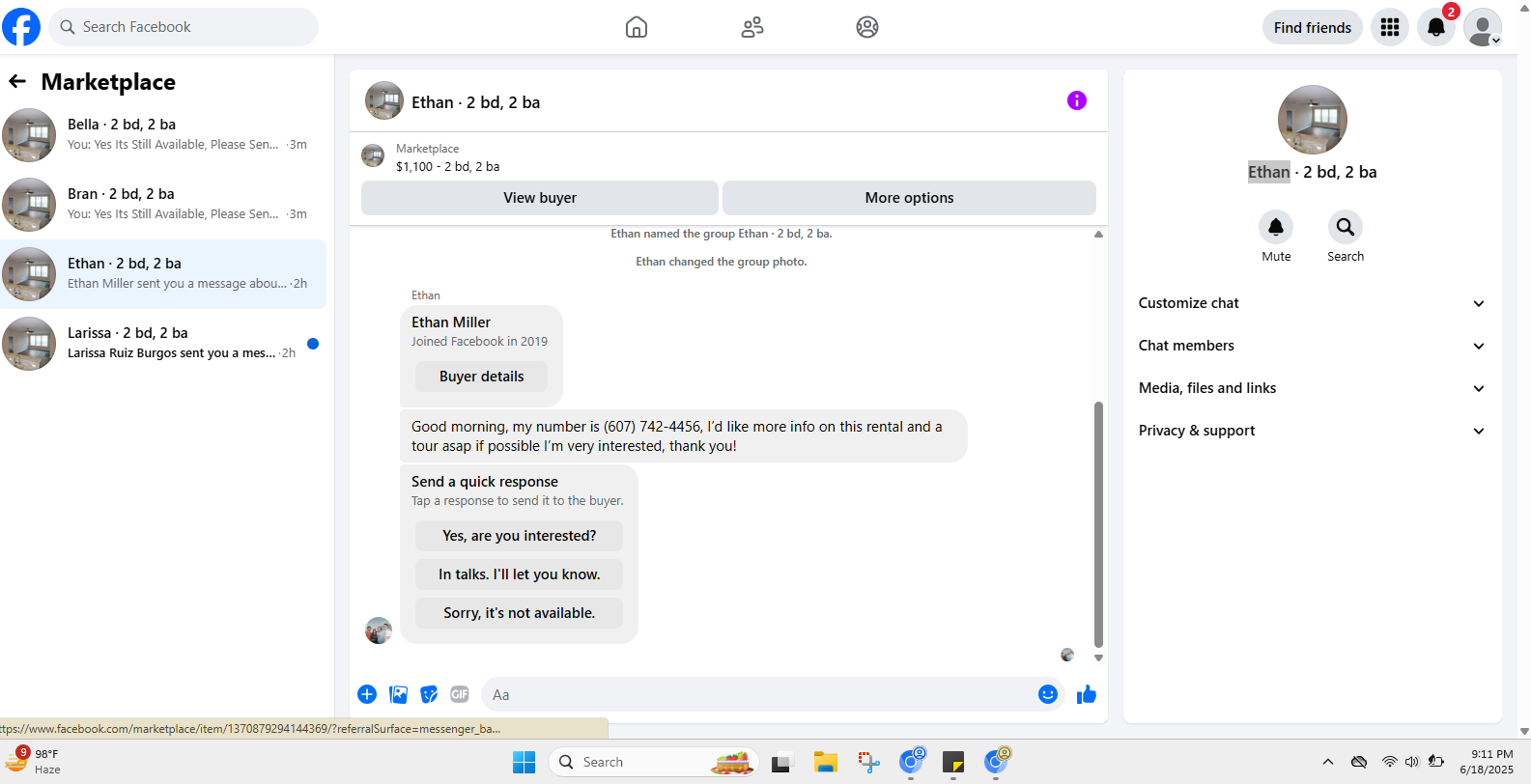Expand the Customize chat section
The width and height of the screenshot is (1531, 784).
(1312, 303)
